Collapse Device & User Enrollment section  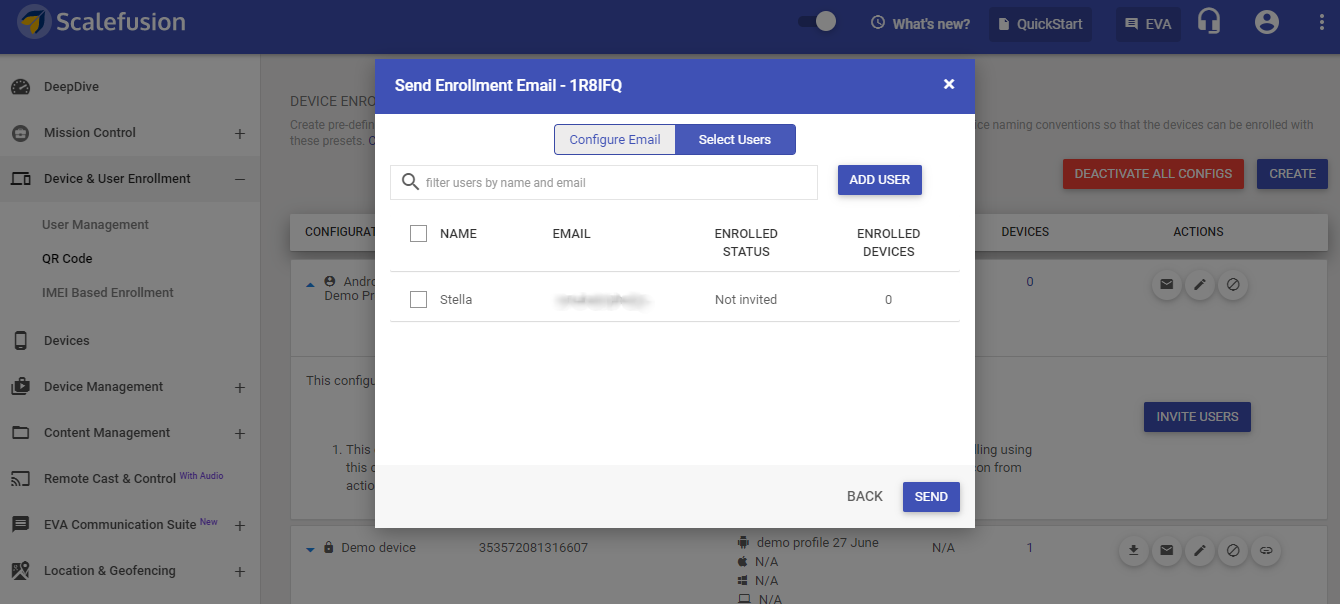[240, 179]
